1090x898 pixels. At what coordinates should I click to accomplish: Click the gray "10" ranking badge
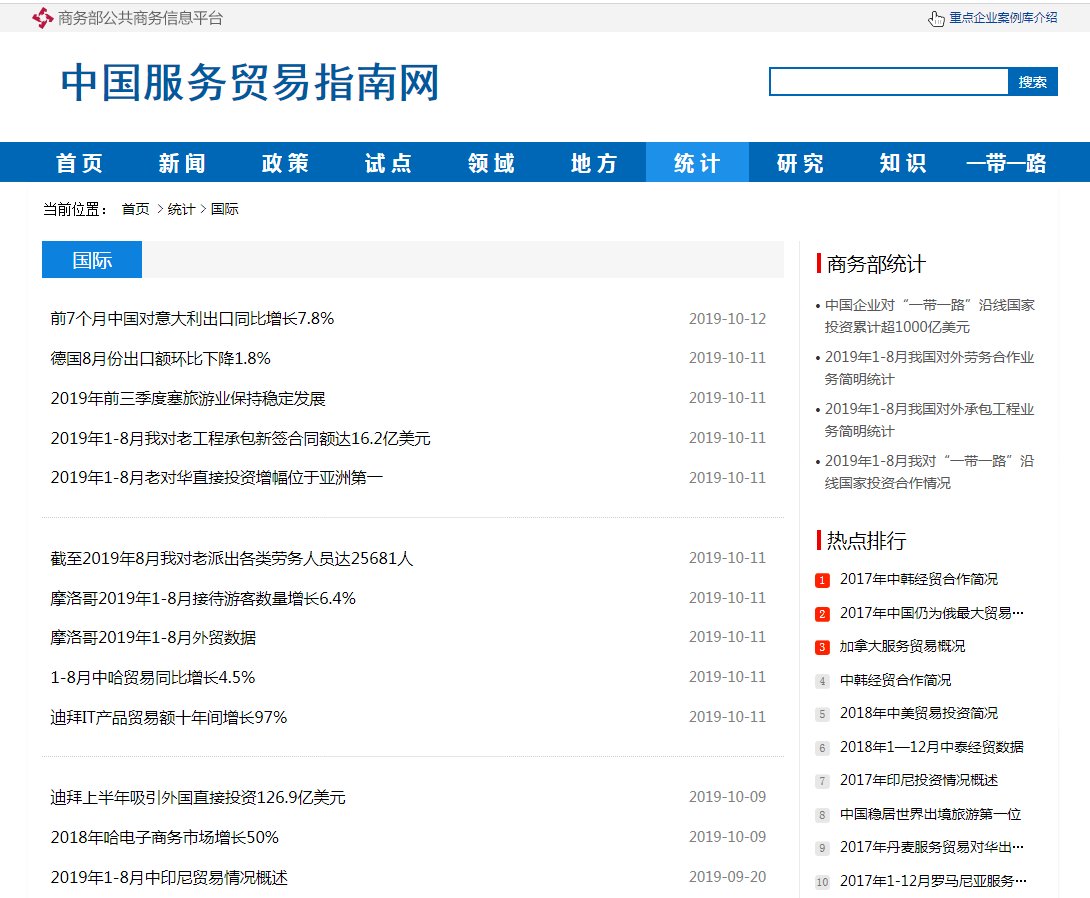(823, 881)
